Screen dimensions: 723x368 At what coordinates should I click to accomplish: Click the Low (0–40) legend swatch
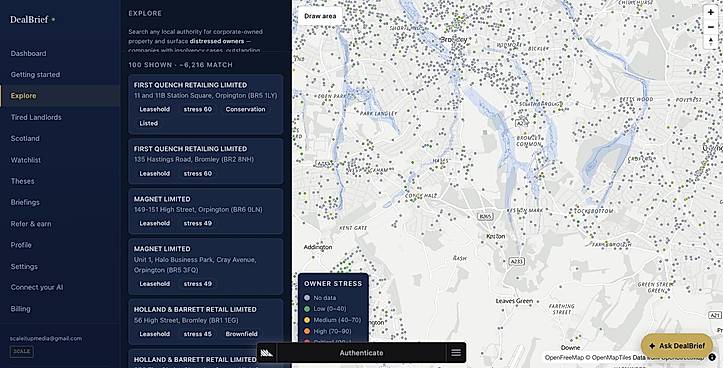[x=307, y=309]
